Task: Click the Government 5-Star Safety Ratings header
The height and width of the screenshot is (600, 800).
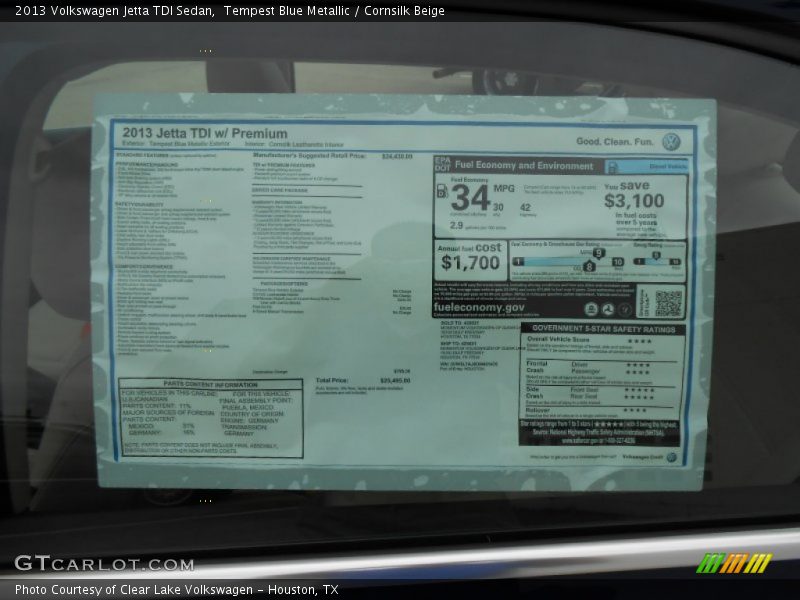Action: [603, 328]
